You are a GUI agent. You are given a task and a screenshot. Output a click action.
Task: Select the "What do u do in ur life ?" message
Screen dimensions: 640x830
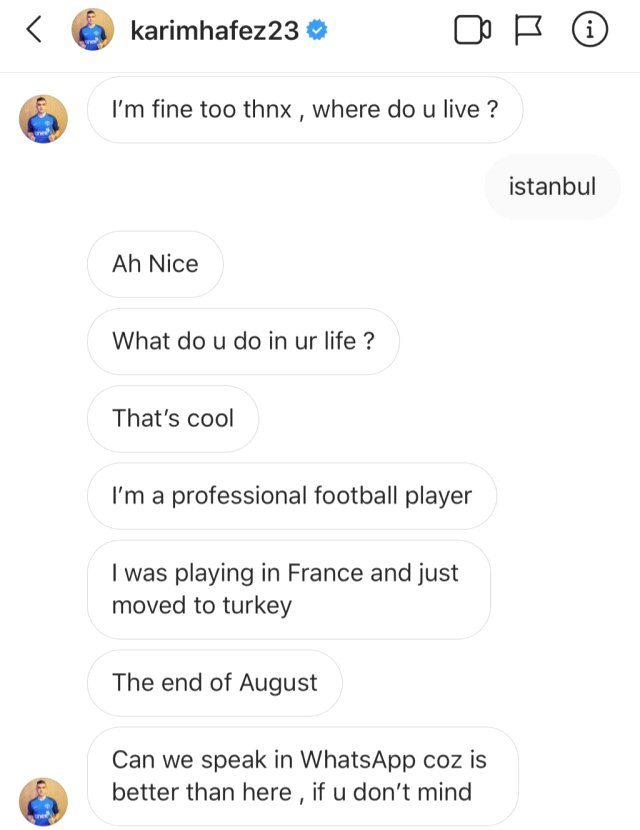tap(243, 341)
